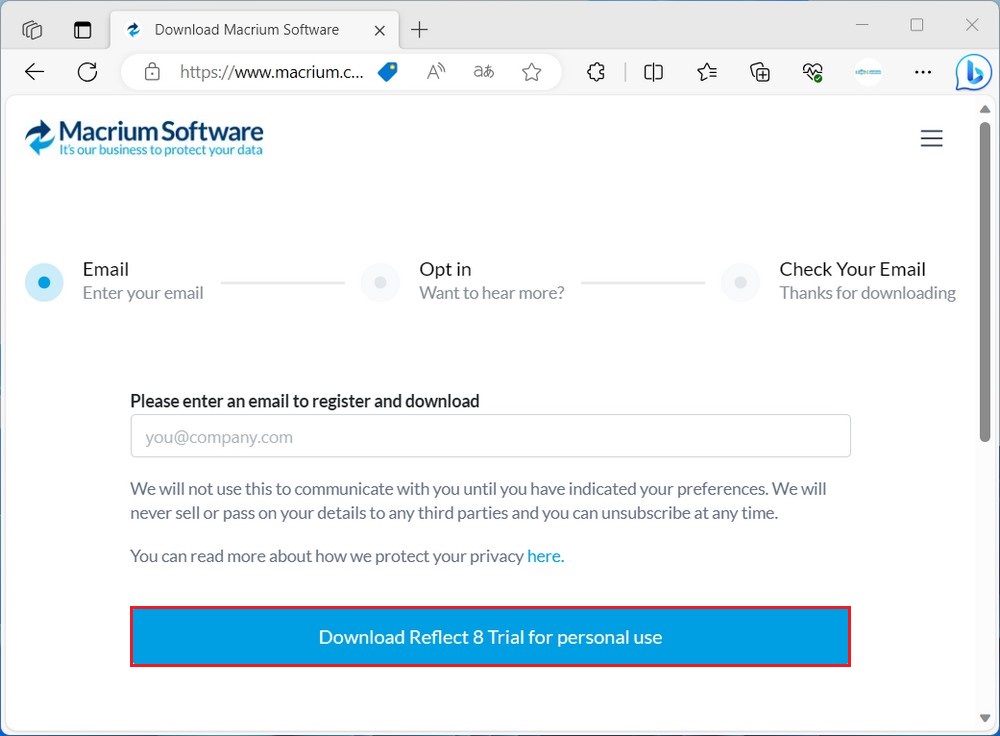Close the Download Macrium Software tab

pos(379,30)
